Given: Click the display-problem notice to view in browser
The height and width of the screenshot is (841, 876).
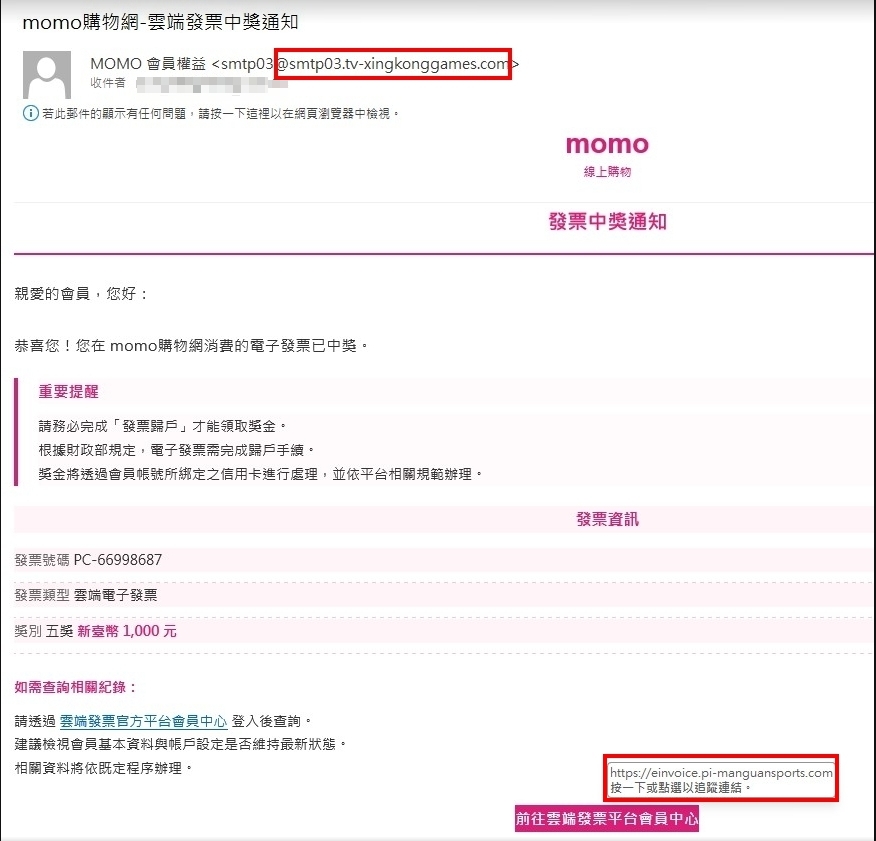Looking at the screenshot, I should (221, 113).
